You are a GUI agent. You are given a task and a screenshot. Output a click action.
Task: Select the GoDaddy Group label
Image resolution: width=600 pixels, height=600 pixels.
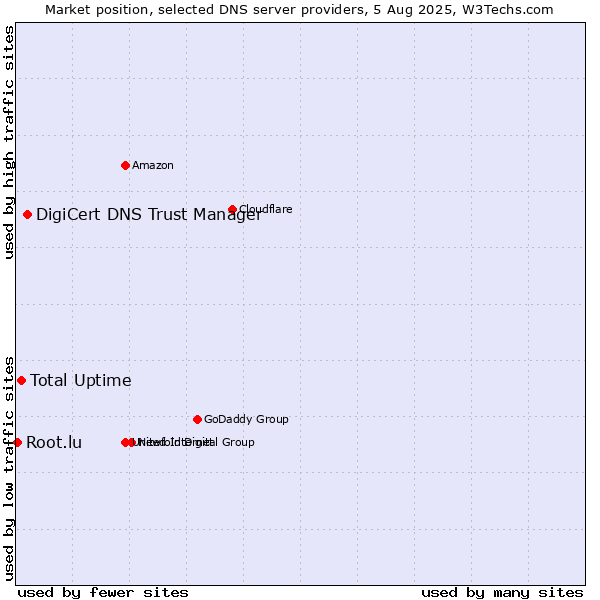(x=246, y=420)
